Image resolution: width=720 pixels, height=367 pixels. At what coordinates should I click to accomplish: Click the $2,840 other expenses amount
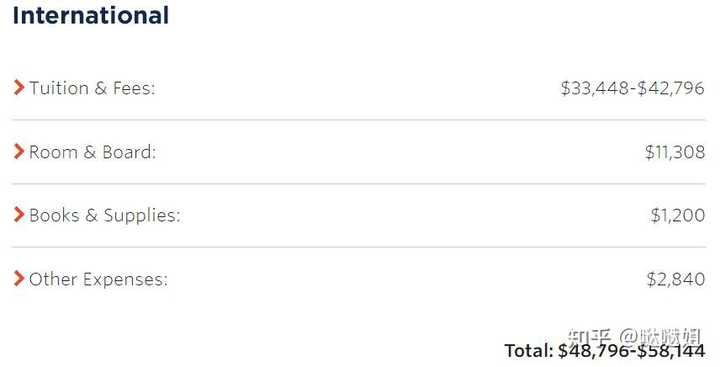click(x=675, y=279)
